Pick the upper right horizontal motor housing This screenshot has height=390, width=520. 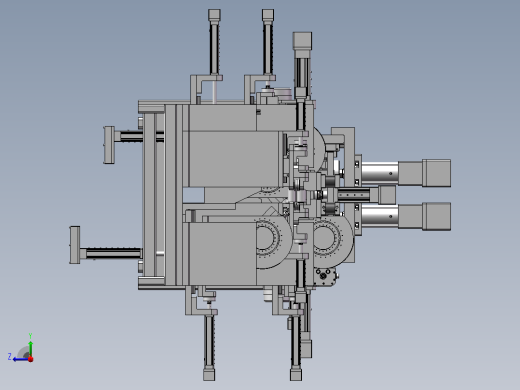437,173
